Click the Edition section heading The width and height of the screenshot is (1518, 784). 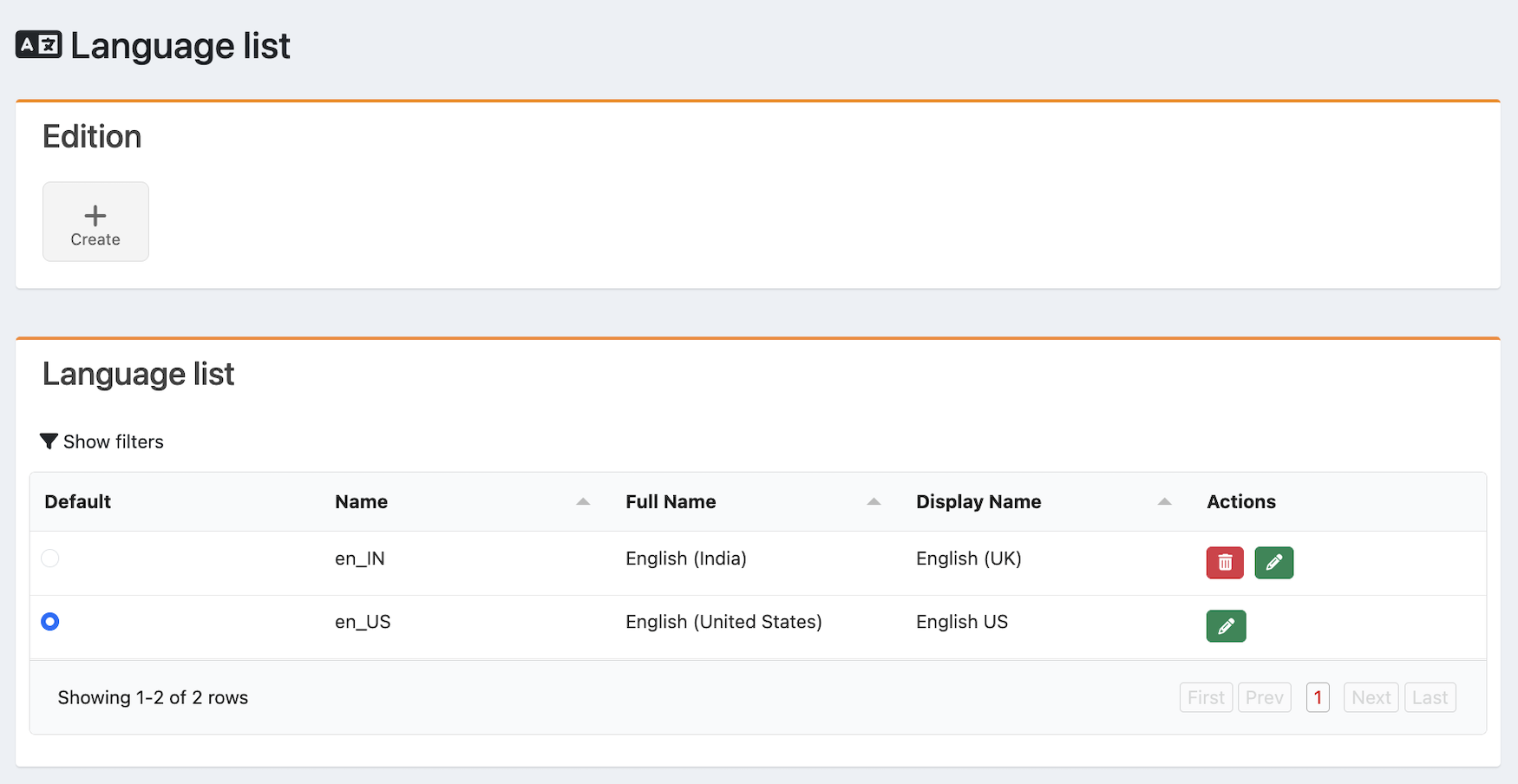click(92, 137)
